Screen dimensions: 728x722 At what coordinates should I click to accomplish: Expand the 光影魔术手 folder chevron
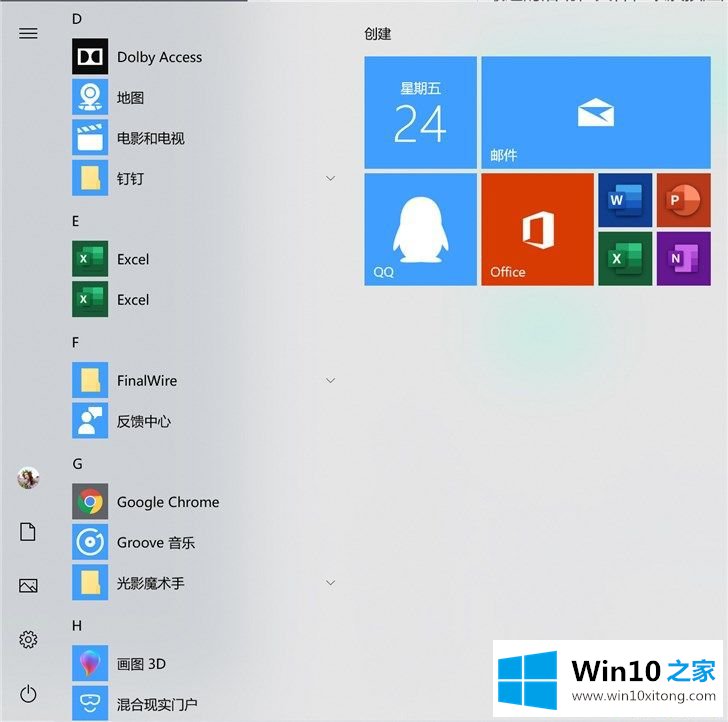[331, 583]
